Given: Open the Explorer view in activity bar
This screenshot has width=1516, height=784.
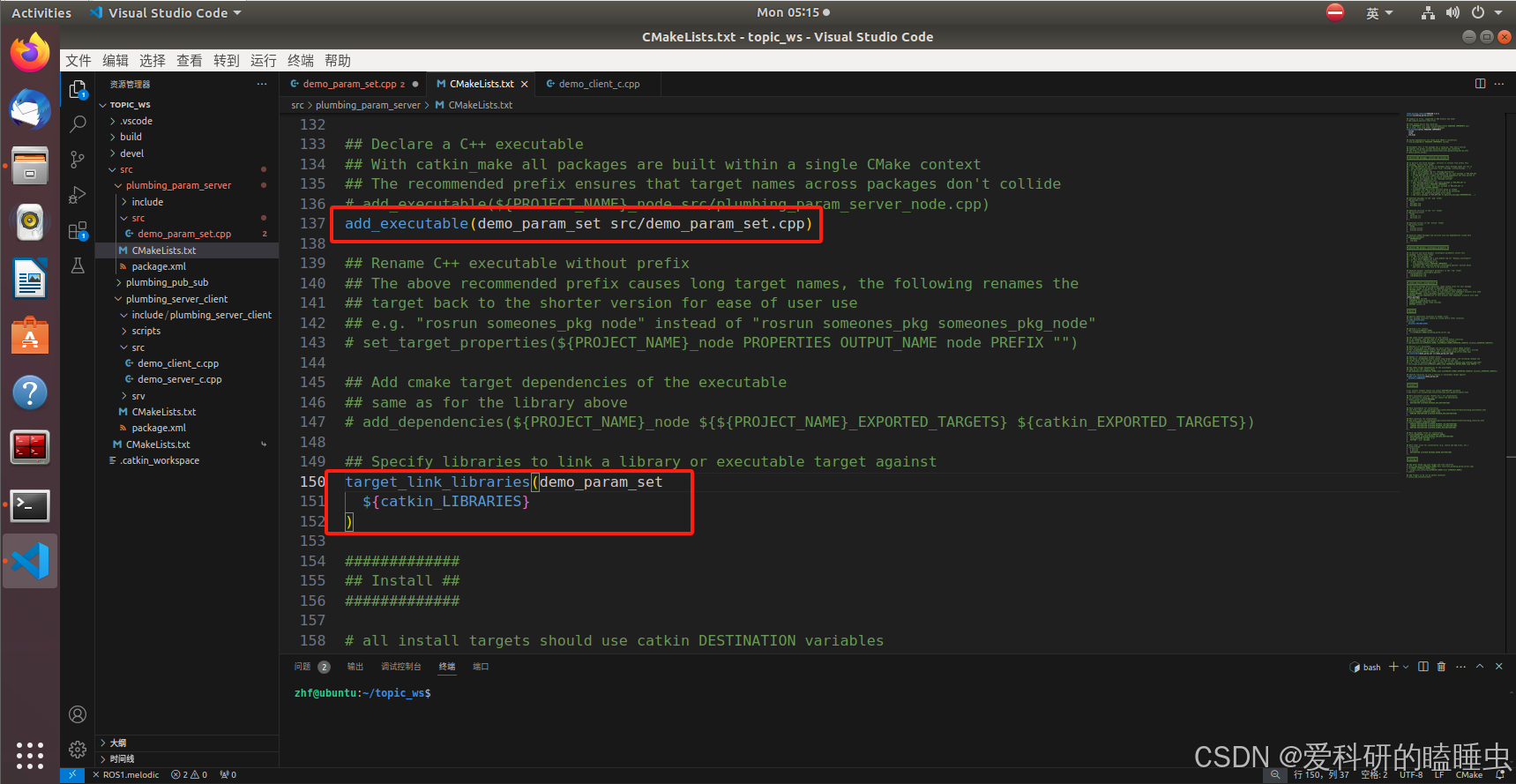Looking at the screenshot, I should (x=78, y=89).
